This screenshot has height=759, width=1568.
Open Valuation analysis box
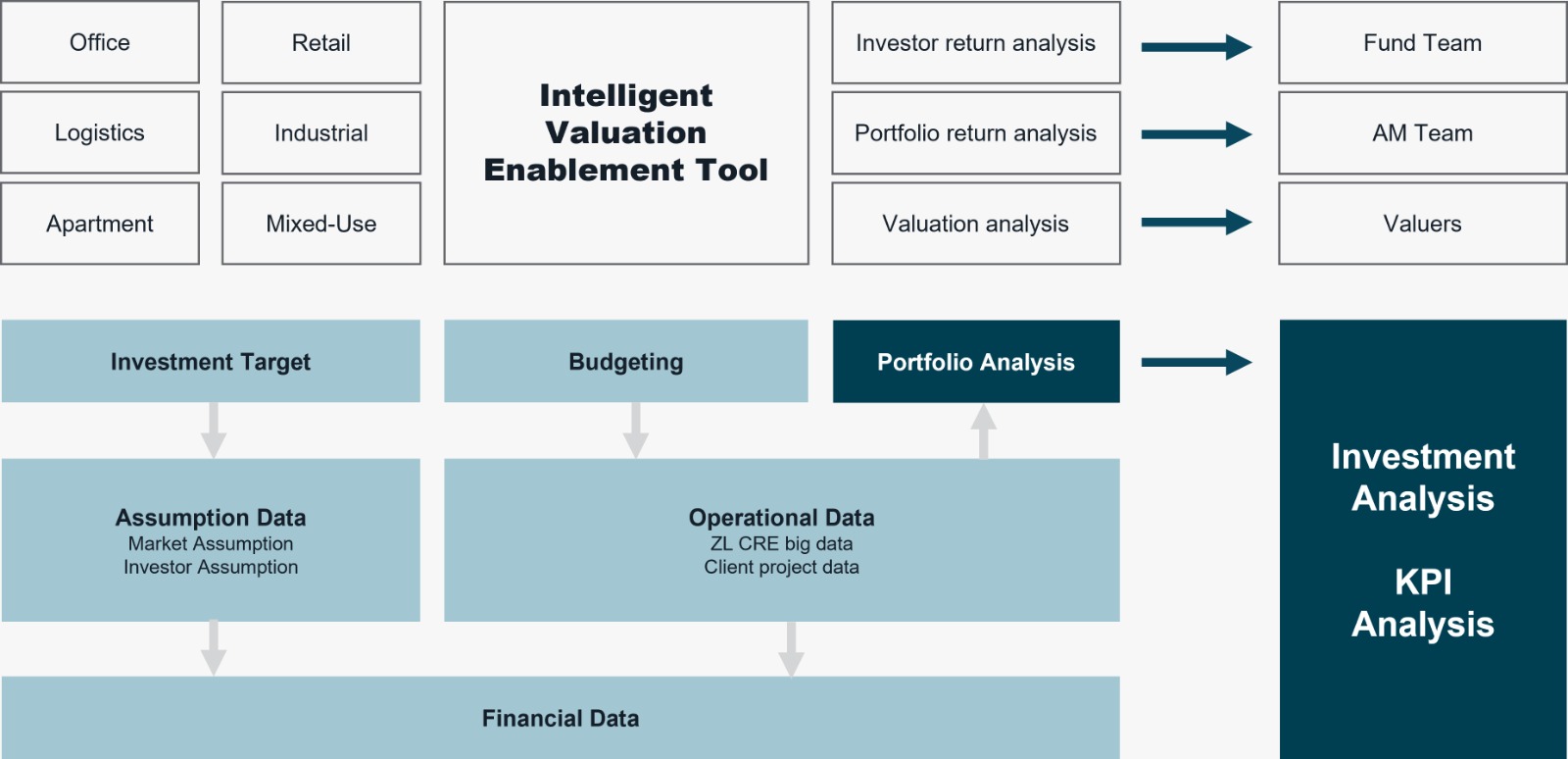point(976,224)
